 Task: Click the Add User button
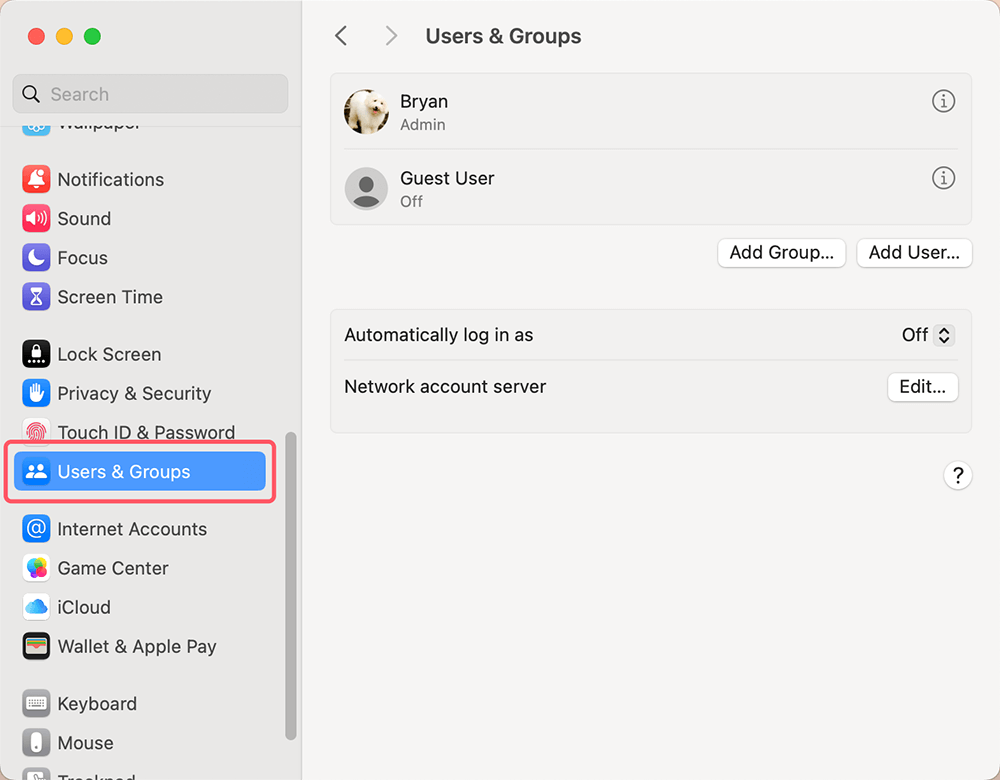pos(913,253)
